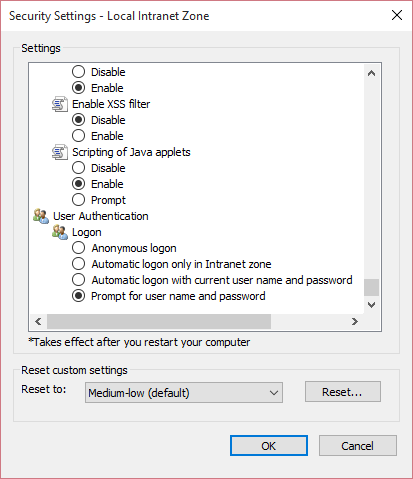Click the Reset... button
The width and height of the screenshot is (413, 479).
point(343,392)
